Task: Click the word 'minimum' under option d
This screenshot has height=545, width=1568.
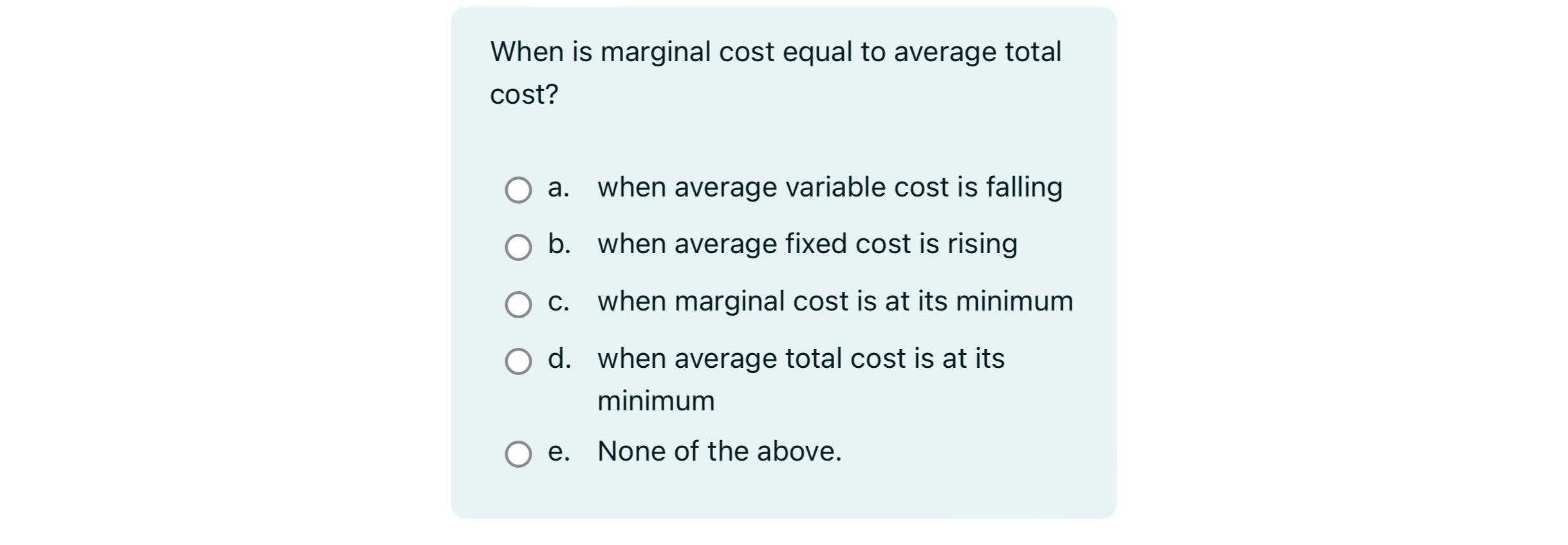Action: [x=656, y=400]
